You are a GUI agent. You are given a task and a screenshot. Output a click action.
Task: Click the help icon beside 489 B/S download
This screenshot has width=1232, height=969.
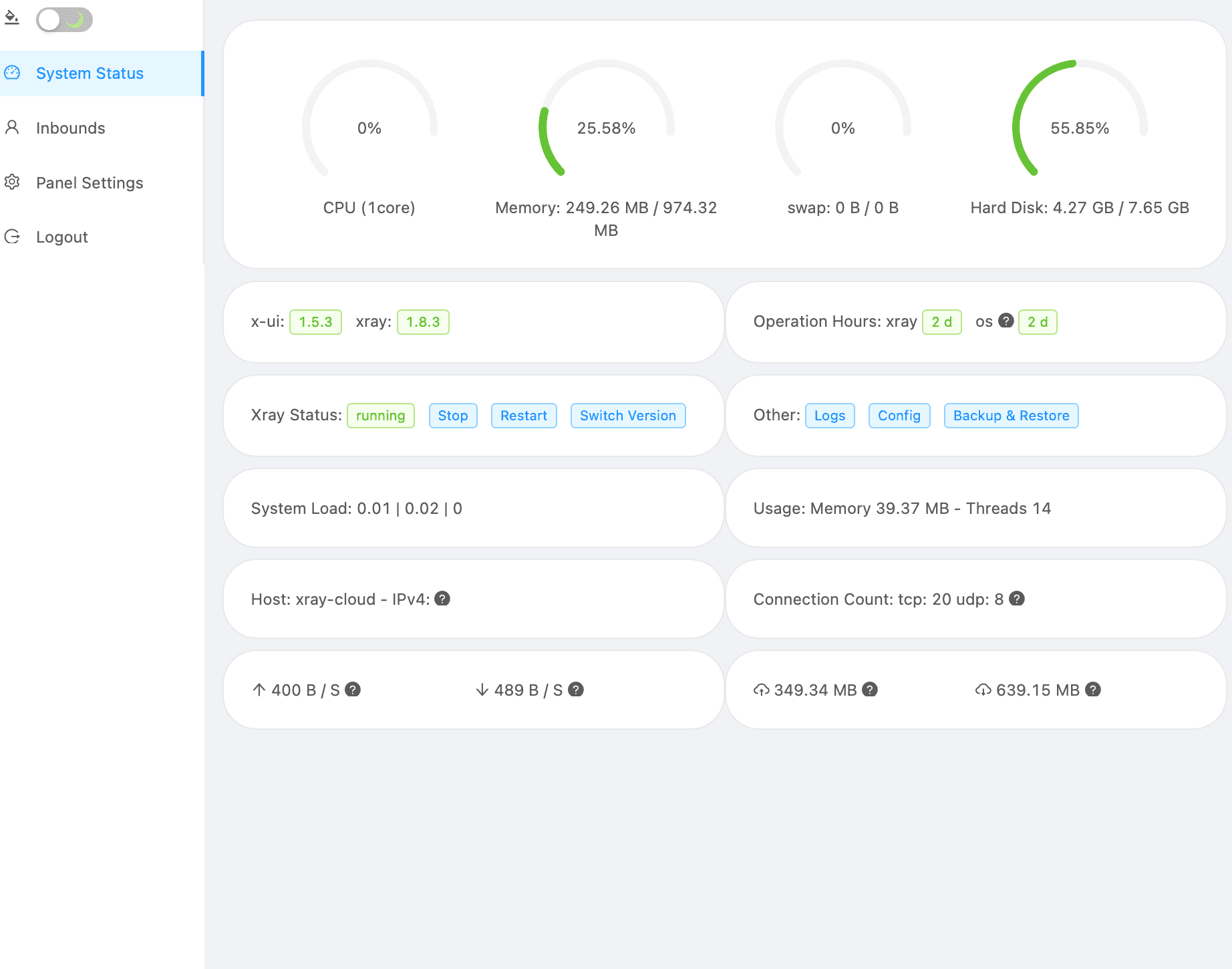pyautogui.click(x=576, y=690)
